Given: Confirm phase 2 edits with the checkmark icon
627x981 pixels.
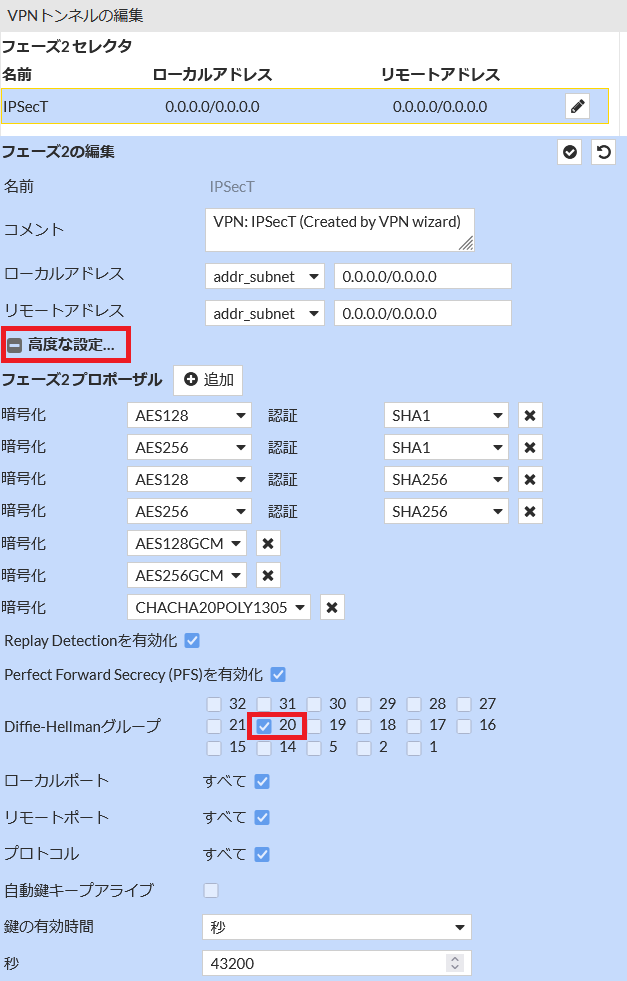Looking at the screenshot, I should click(x=569, y=152).
